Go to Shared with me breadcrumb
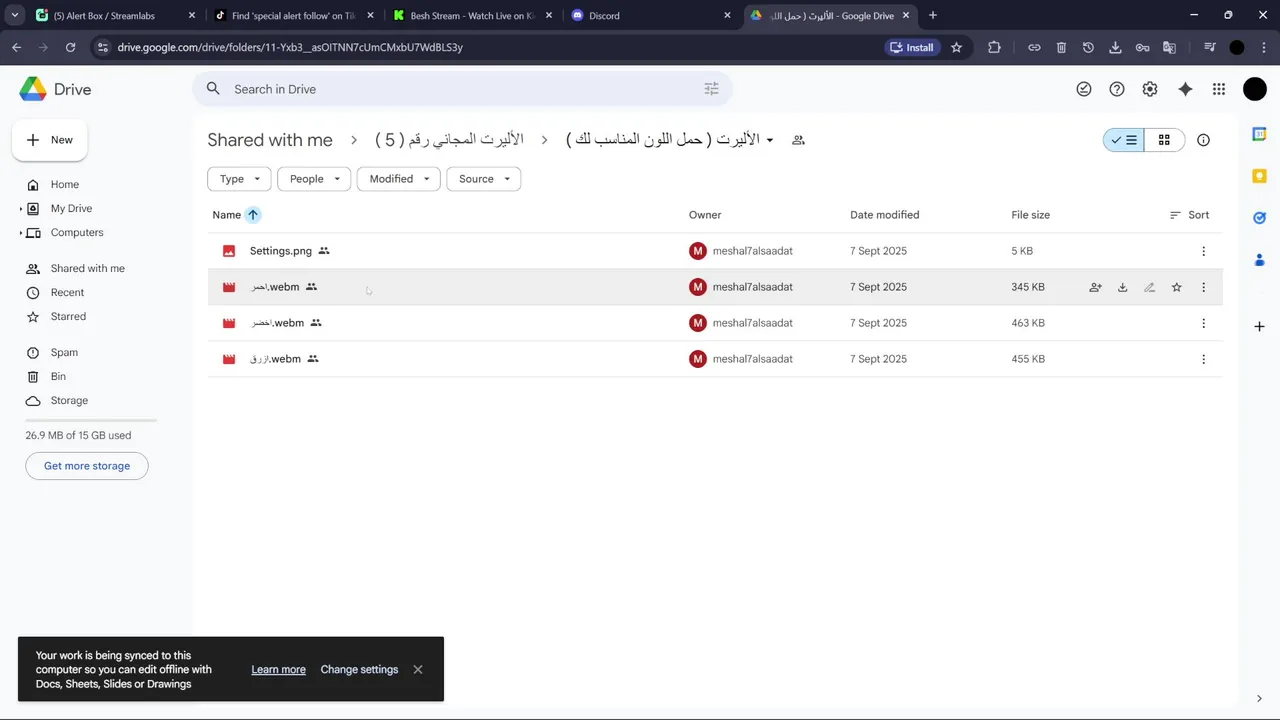This screenshot has width=1280, height=720. click(x=270, y=140)
